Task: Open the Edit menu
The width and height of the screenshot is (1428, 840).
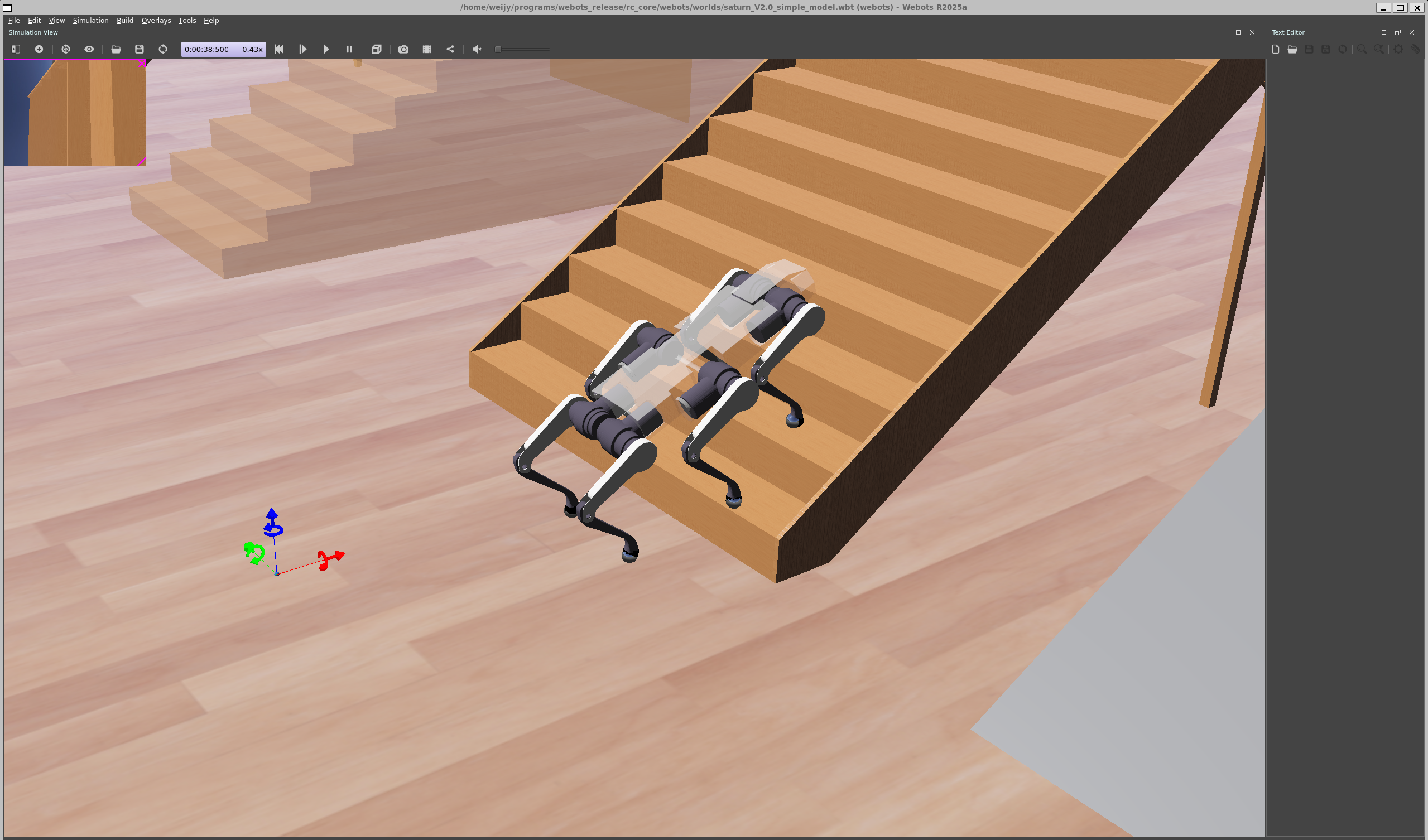Action: (34, 21)
